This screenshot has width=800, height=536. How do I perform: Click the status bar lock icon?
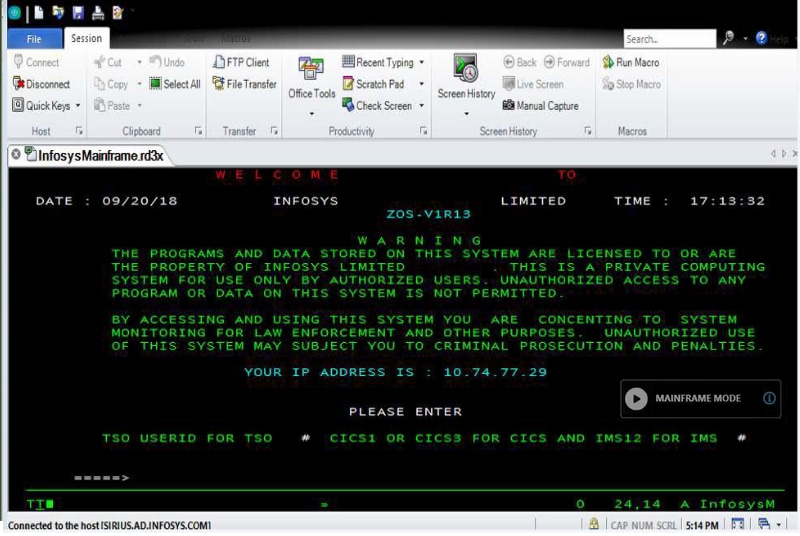(x=594, y=524)
